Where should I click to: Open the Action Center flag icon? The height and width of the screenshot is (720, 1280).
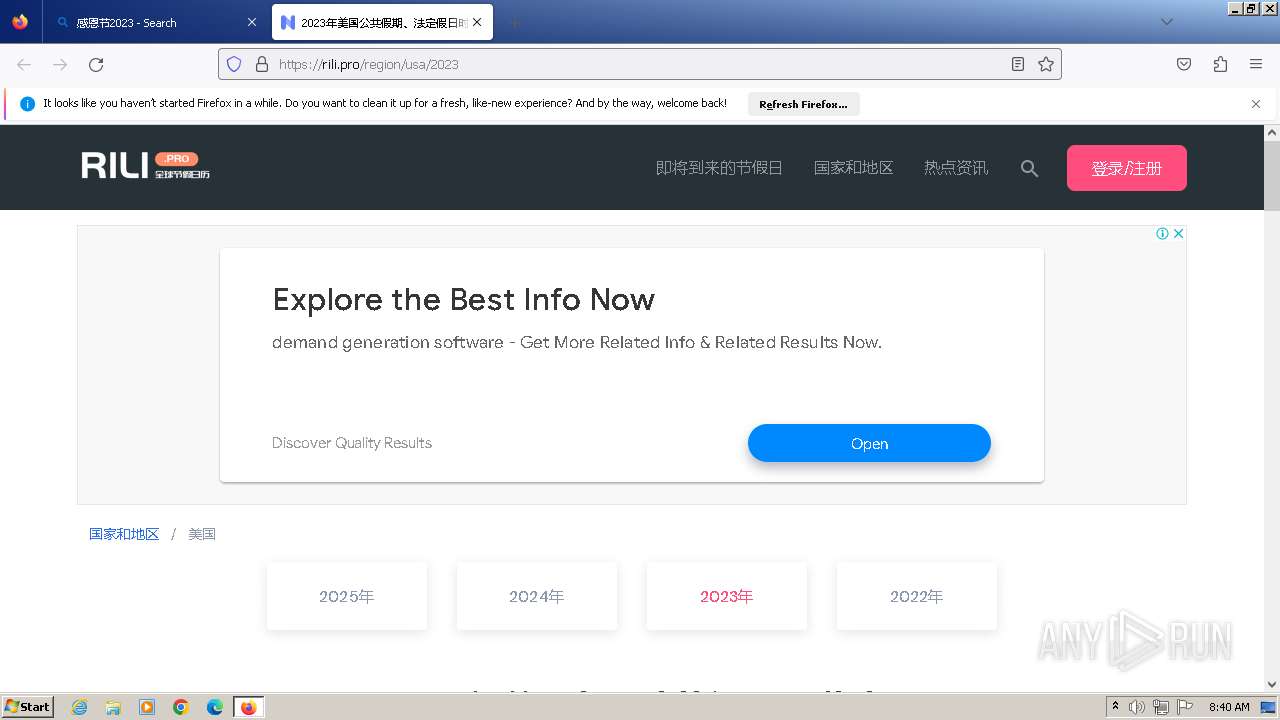1185,707
